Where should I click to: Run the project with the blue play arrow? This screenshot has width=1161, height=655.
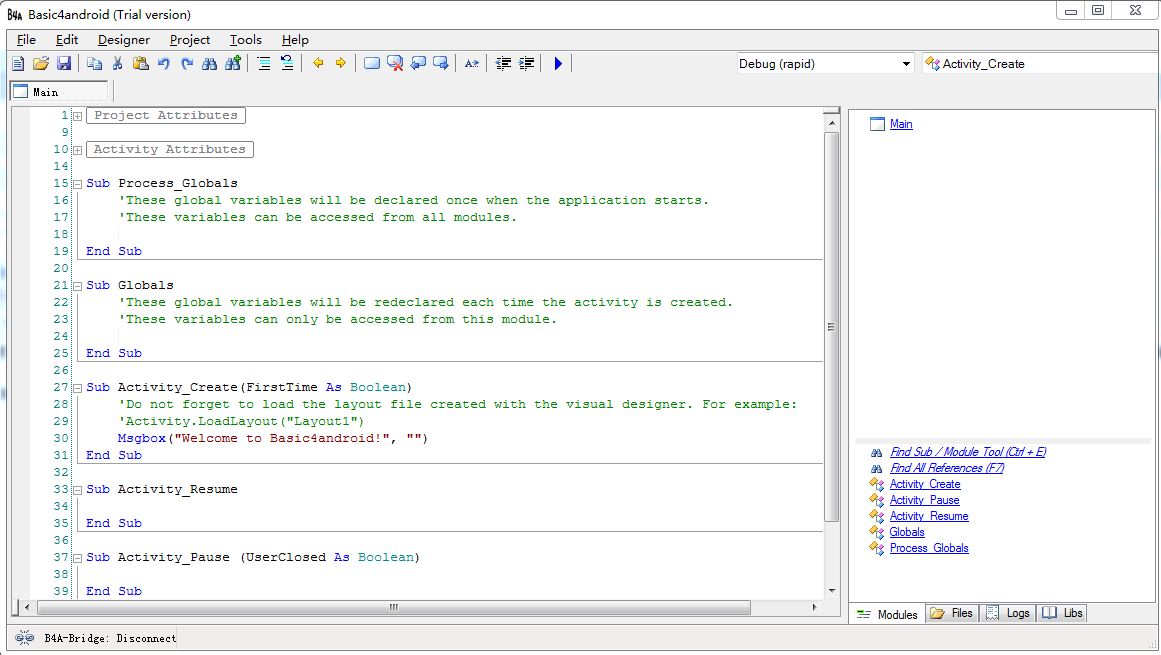558,64
